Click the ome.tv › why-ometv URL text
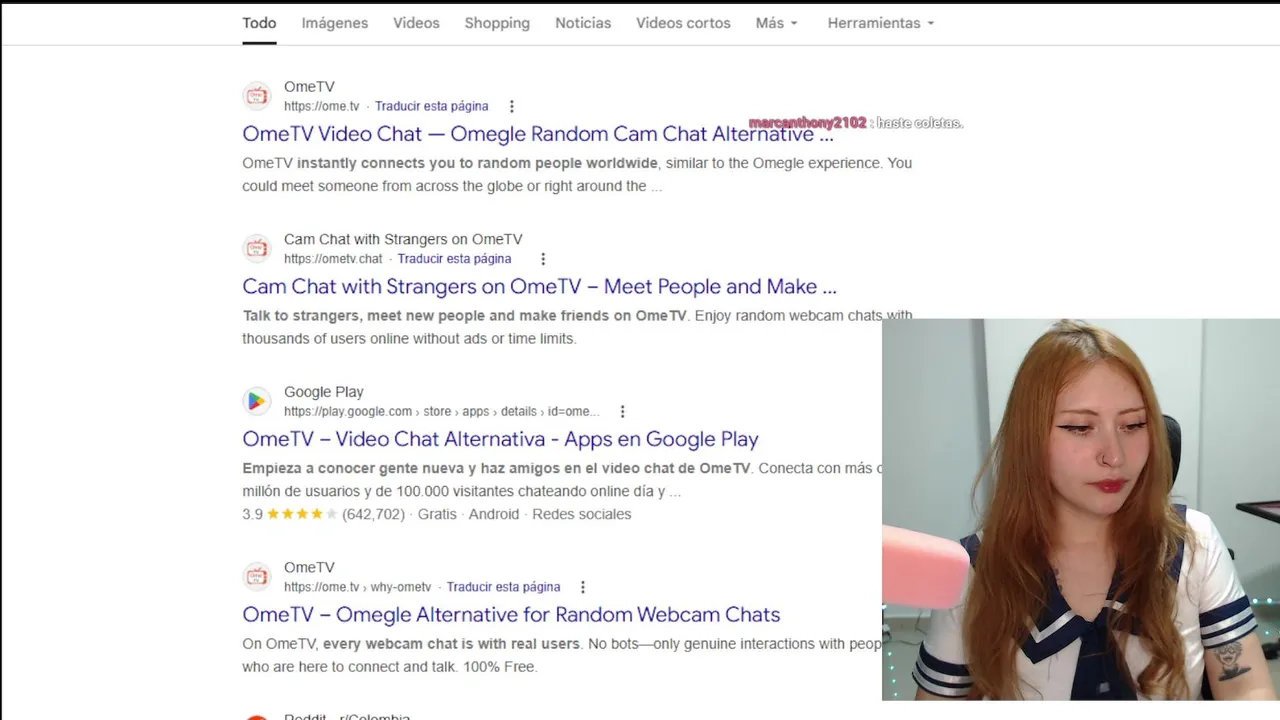Image resolution: width=1280 pixels, height=720 pixels. [357, 587]
